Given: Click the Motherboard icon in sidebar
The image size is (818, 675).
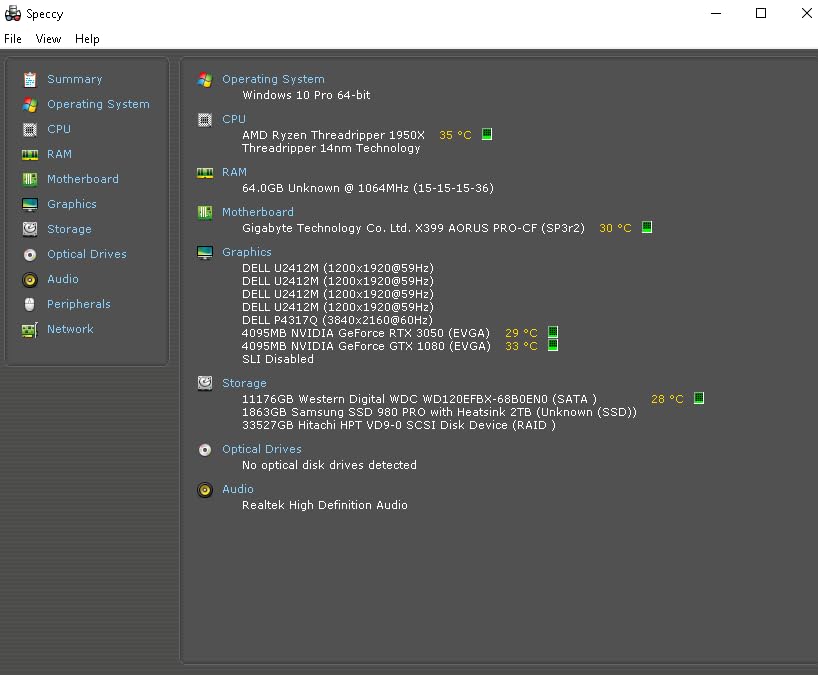Looking at the screenshot, I should [x=30, y=179].
